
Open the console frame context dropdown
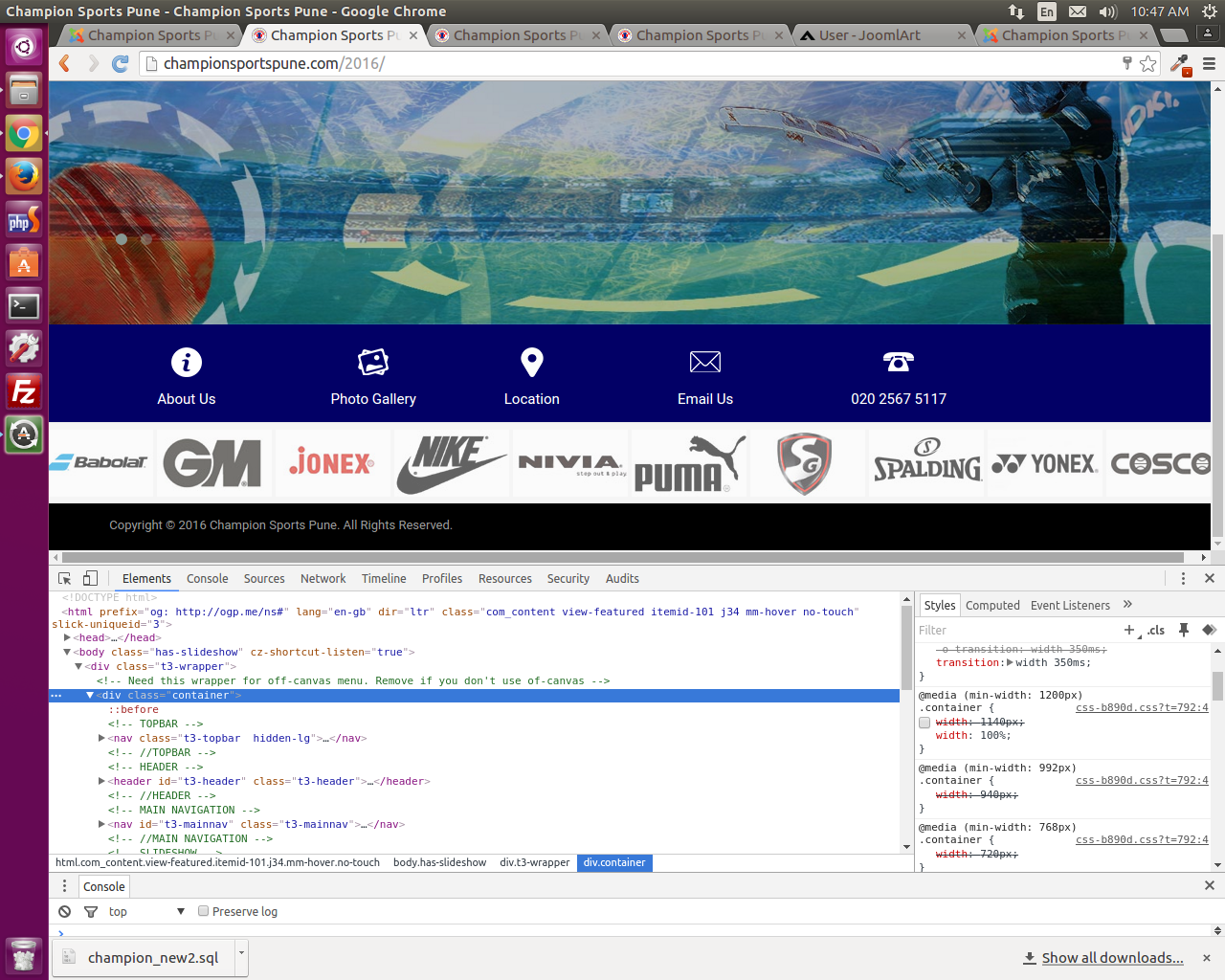click(x=144, y=911)
